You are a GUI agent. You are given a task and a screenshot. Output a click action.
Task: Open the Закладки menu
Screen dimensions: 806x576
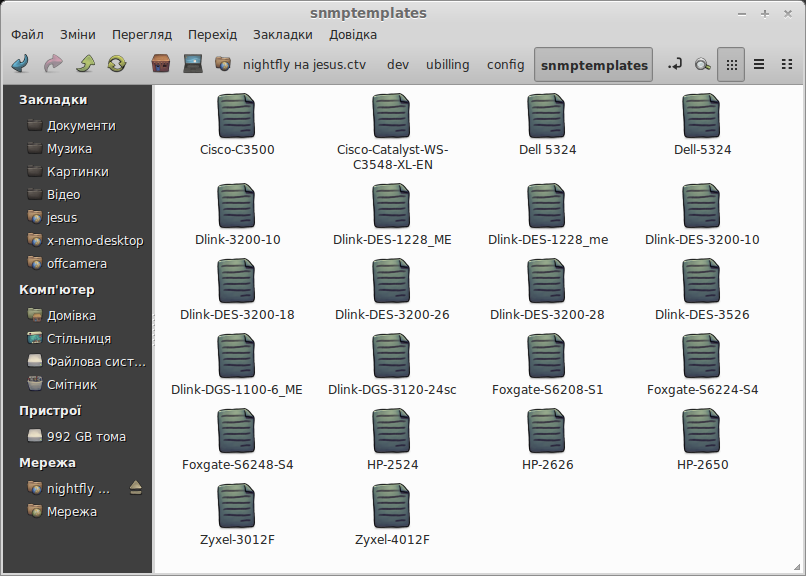click(x=283, y=34)
